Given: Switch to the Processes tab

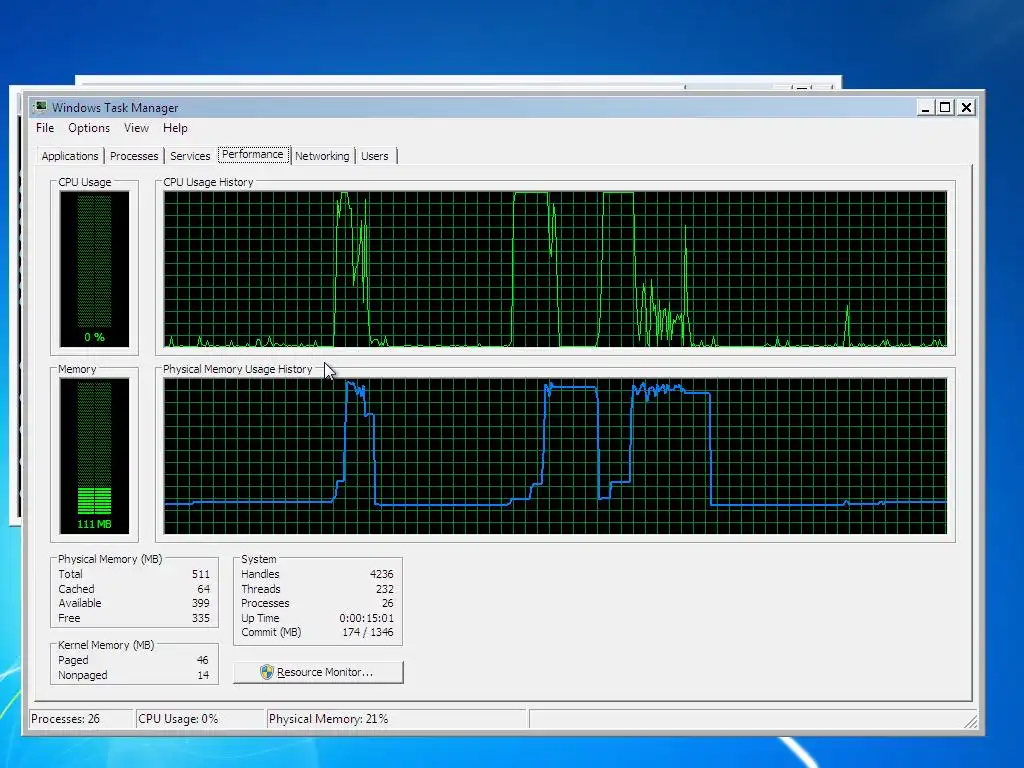Looking at the screenshot, I should click(x=134, y=156).
